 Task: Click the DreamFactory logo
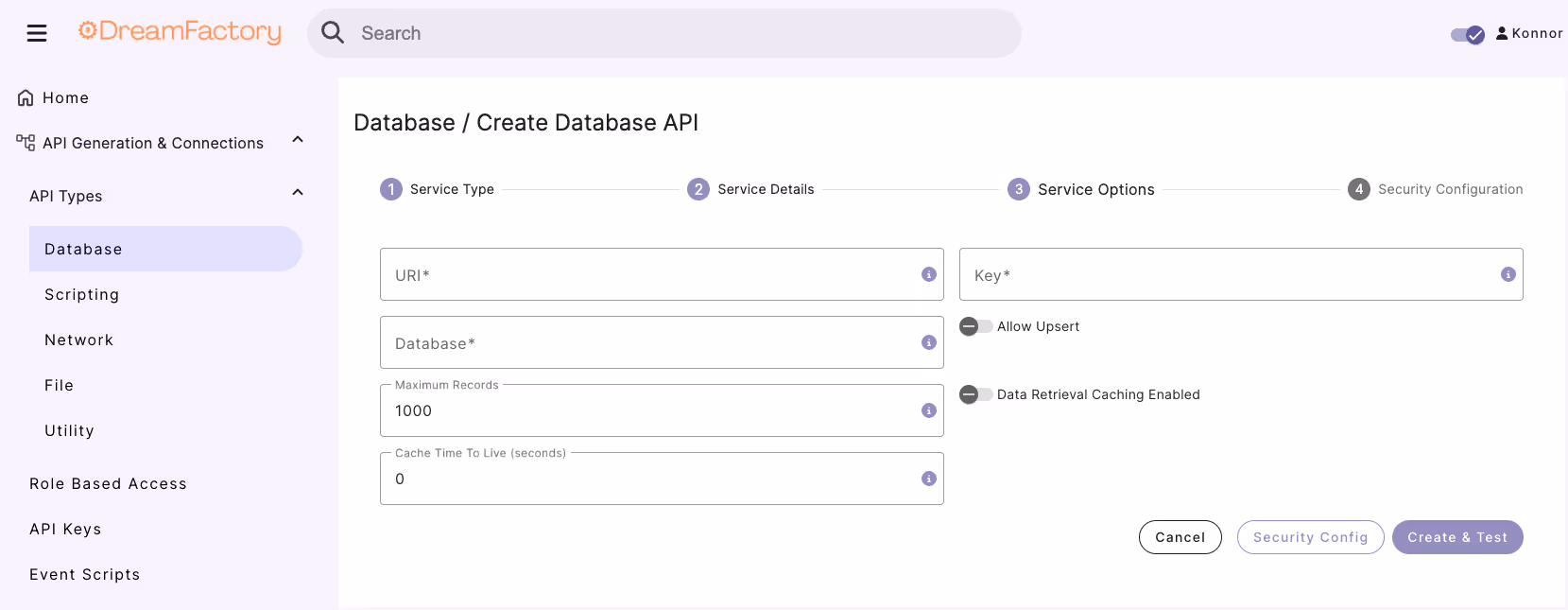tap(180, 32)
